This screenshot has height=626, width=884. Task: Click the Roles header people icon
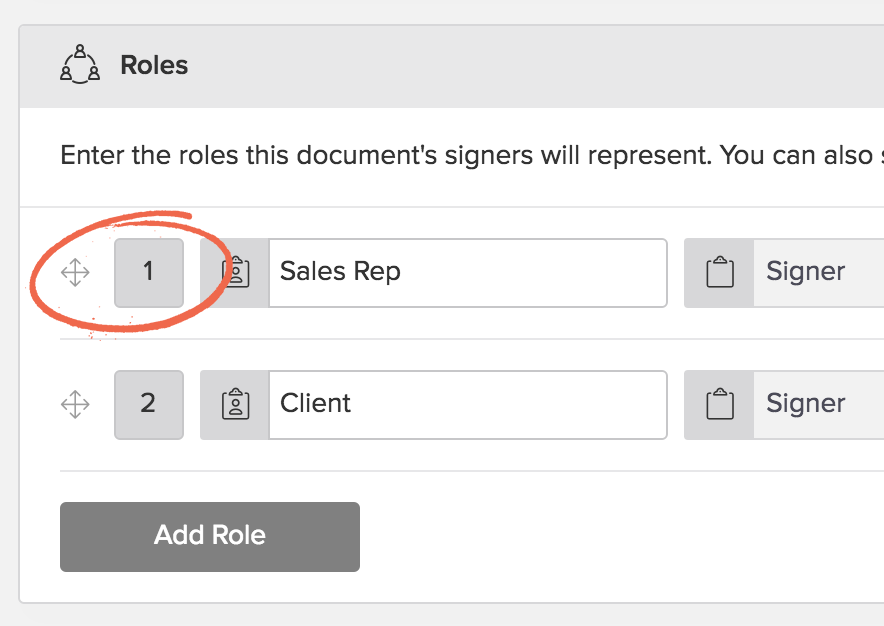80,64
